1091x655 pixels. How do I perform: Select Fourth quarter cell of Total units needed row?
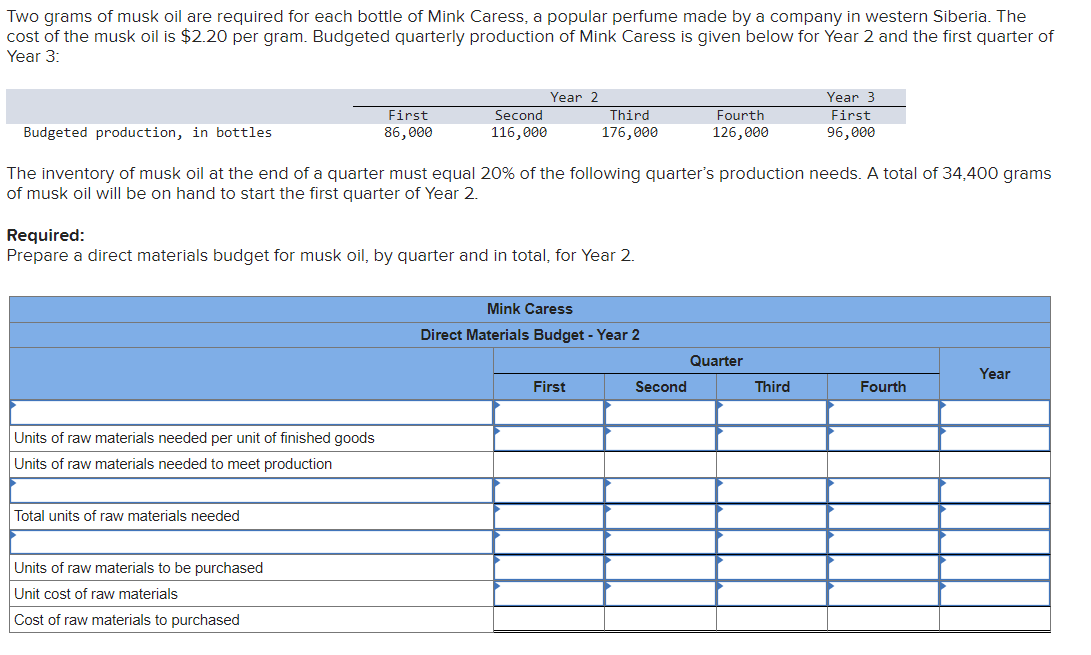coord(883,516)
